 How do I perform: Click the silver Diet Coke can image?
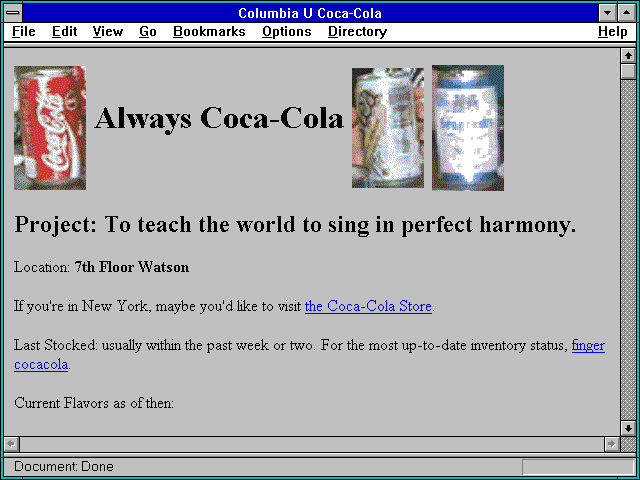pos(388,128)
